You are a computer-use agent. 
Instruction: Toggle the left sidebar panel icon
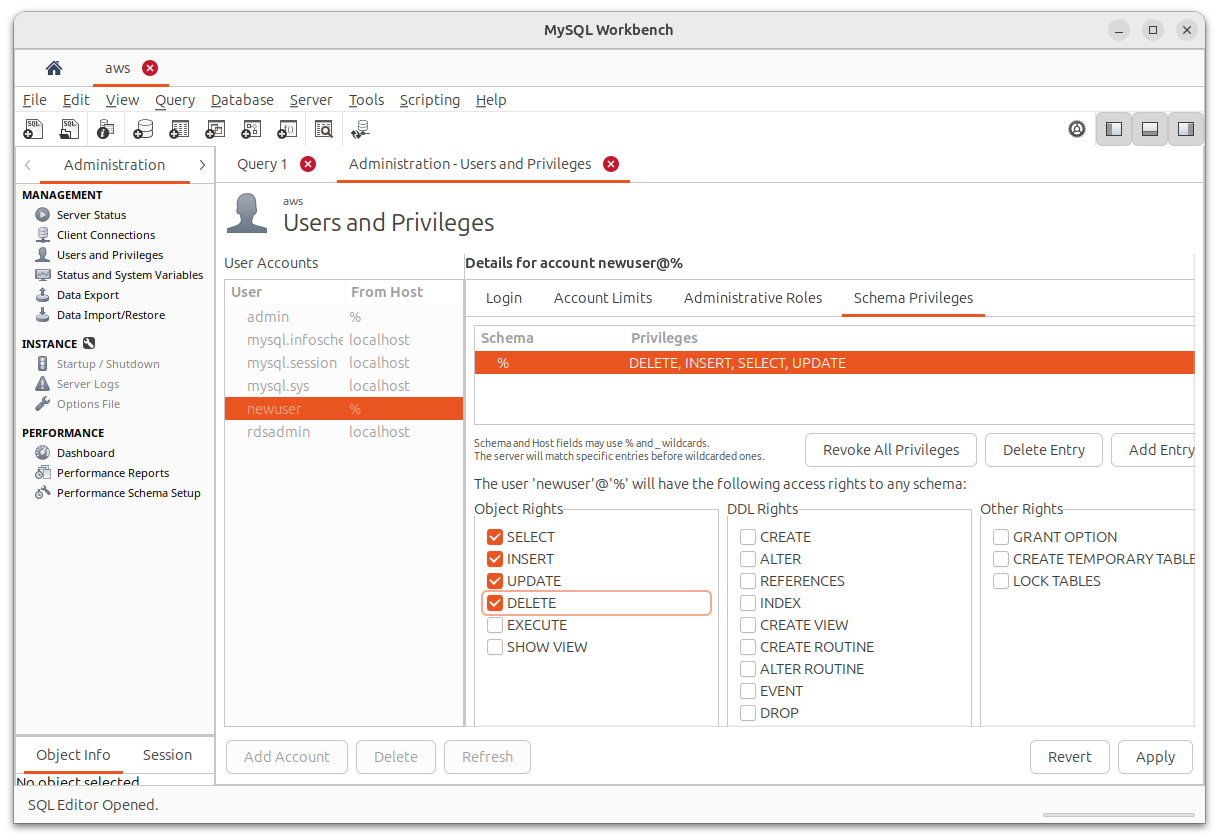pyautogui.click(x=1114, y=129)
